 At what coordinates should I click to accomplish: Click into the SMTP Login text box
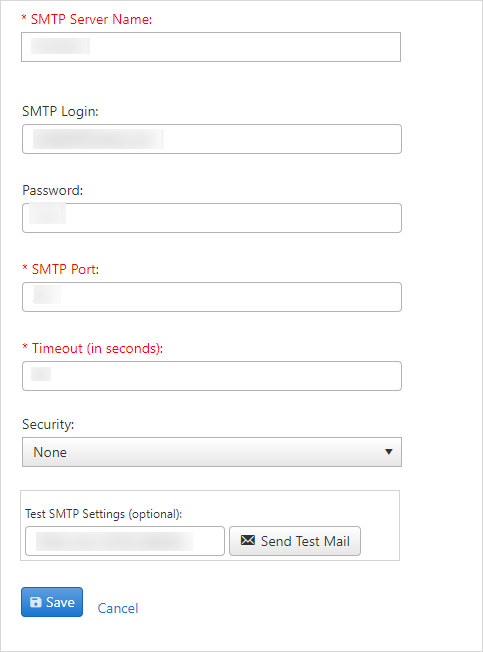point(212,139)
